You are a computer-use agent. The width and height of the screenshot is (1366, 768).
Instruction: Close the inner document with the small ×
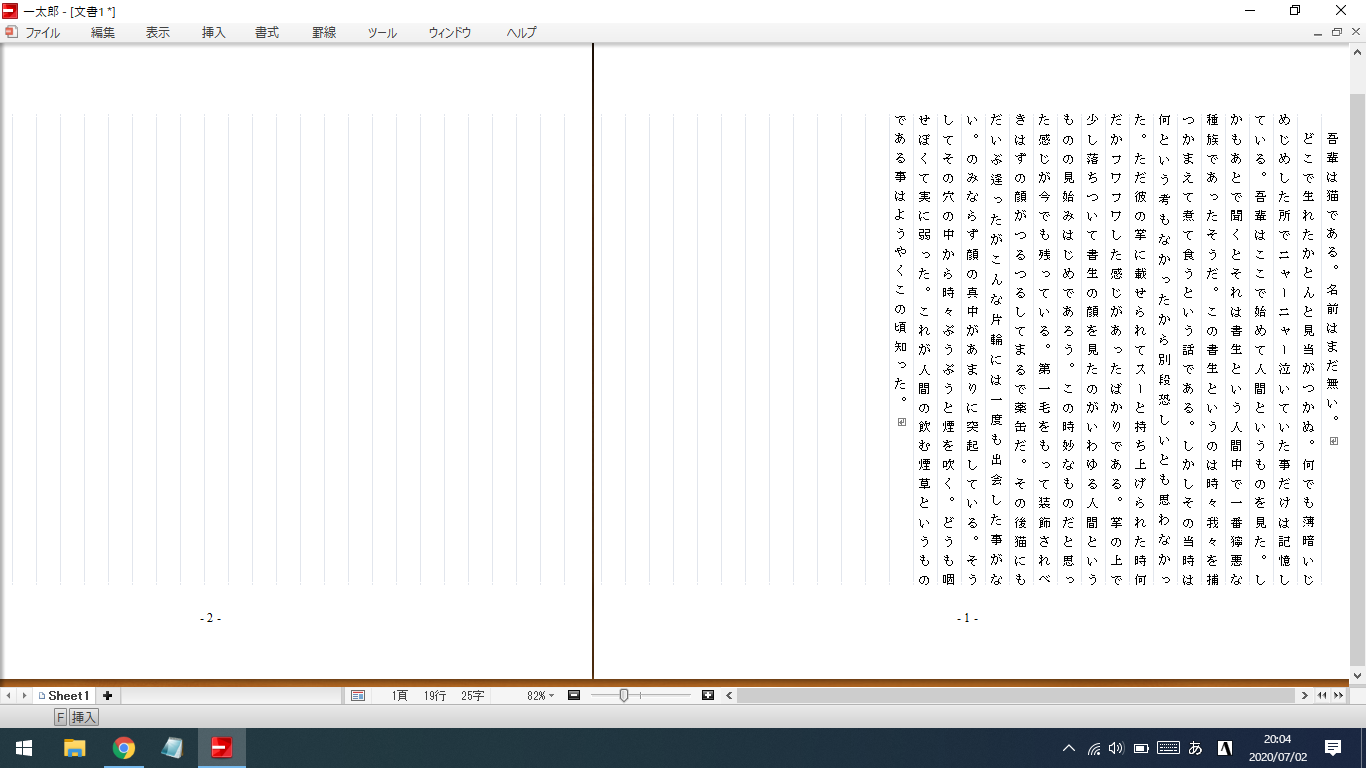(1354, 32)
